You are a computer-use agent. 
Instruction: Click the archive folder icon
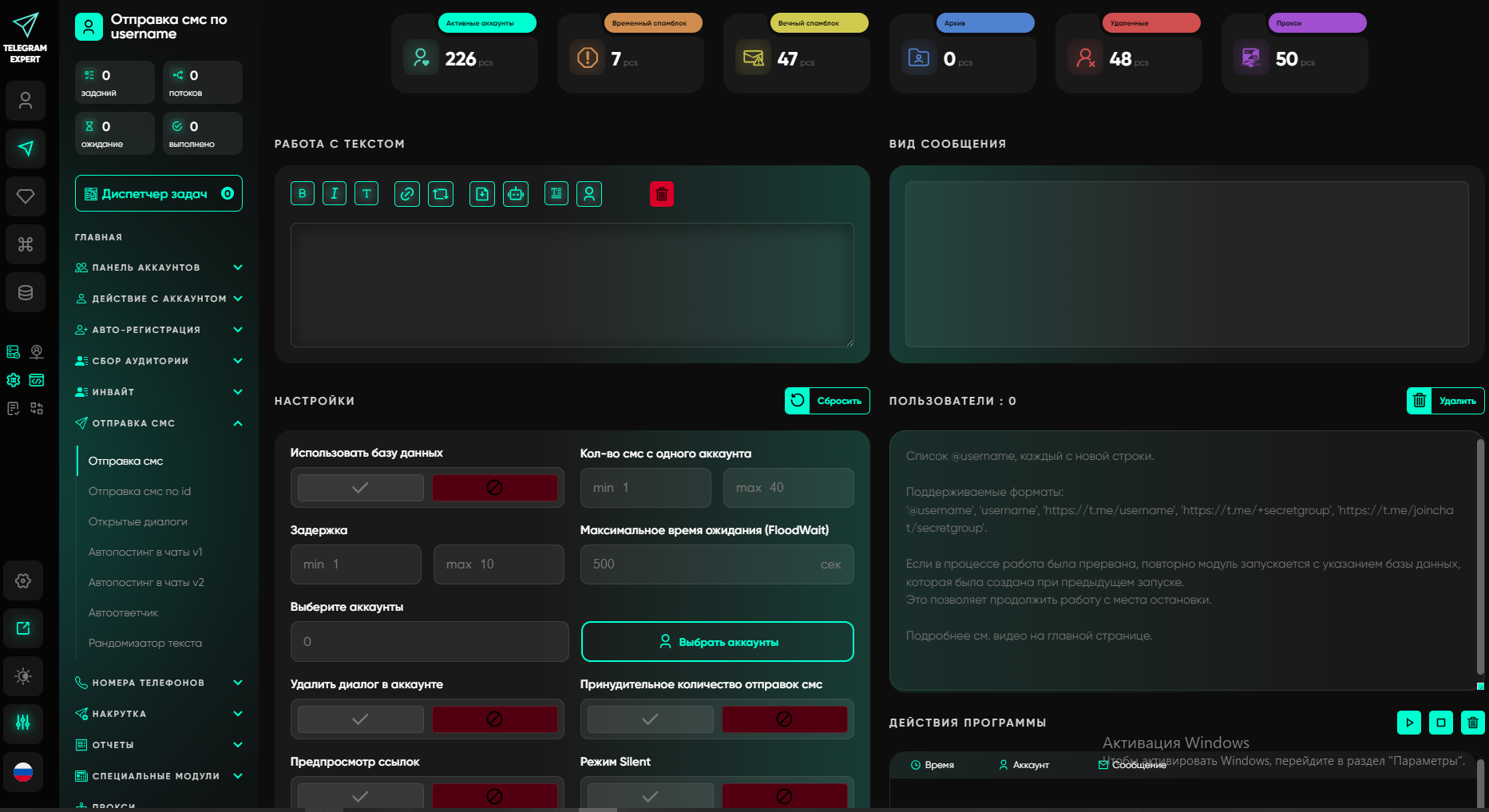tap(919, 58)
